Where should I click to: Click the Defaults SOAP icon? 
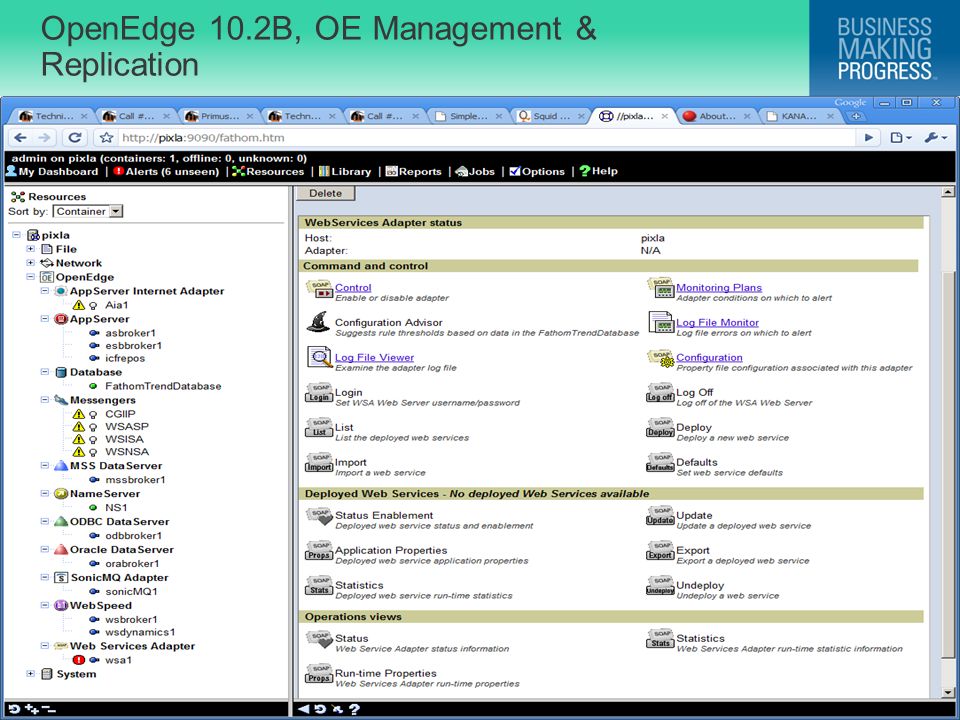click(x=661, y=463)
